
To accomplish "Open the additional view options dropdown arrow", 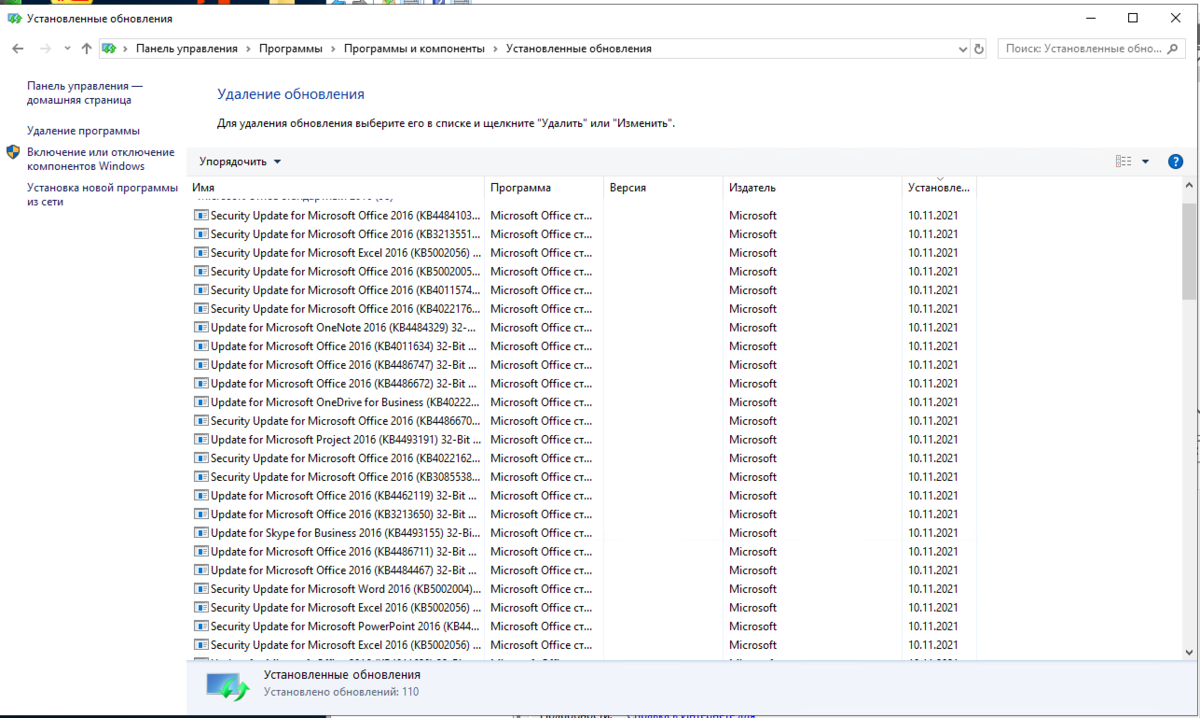I will pos(1145,161).
